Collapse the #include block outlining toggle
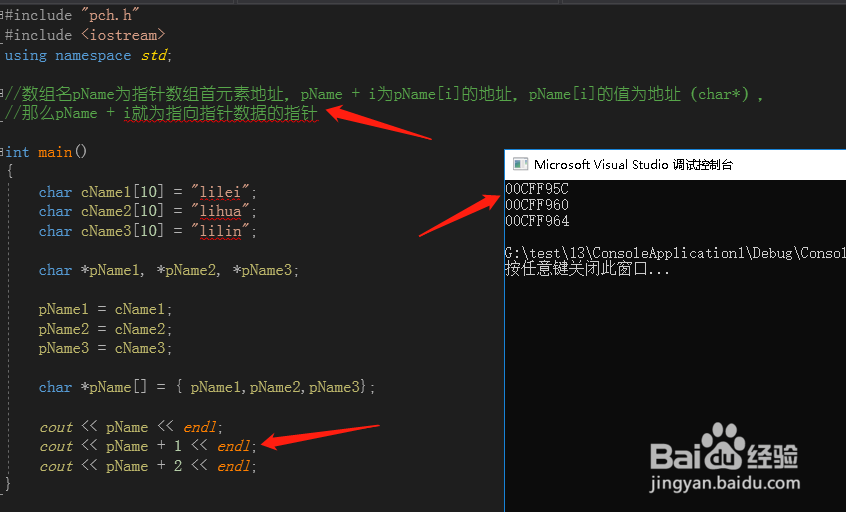Image resolution: width=846 pixels, height=512 pixels. [2, 15]
